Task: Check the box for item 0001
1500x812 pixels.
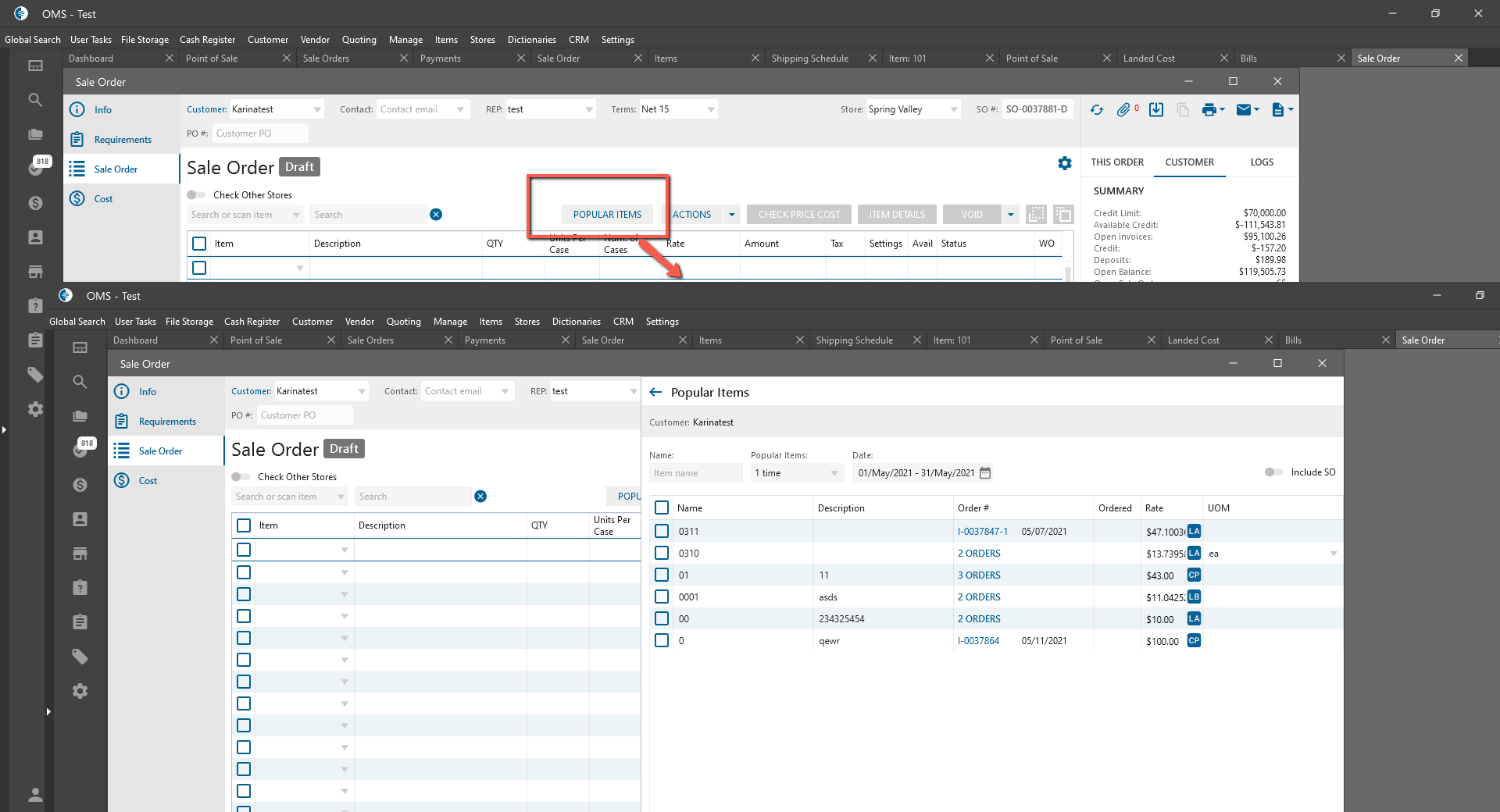Action: 662,597
